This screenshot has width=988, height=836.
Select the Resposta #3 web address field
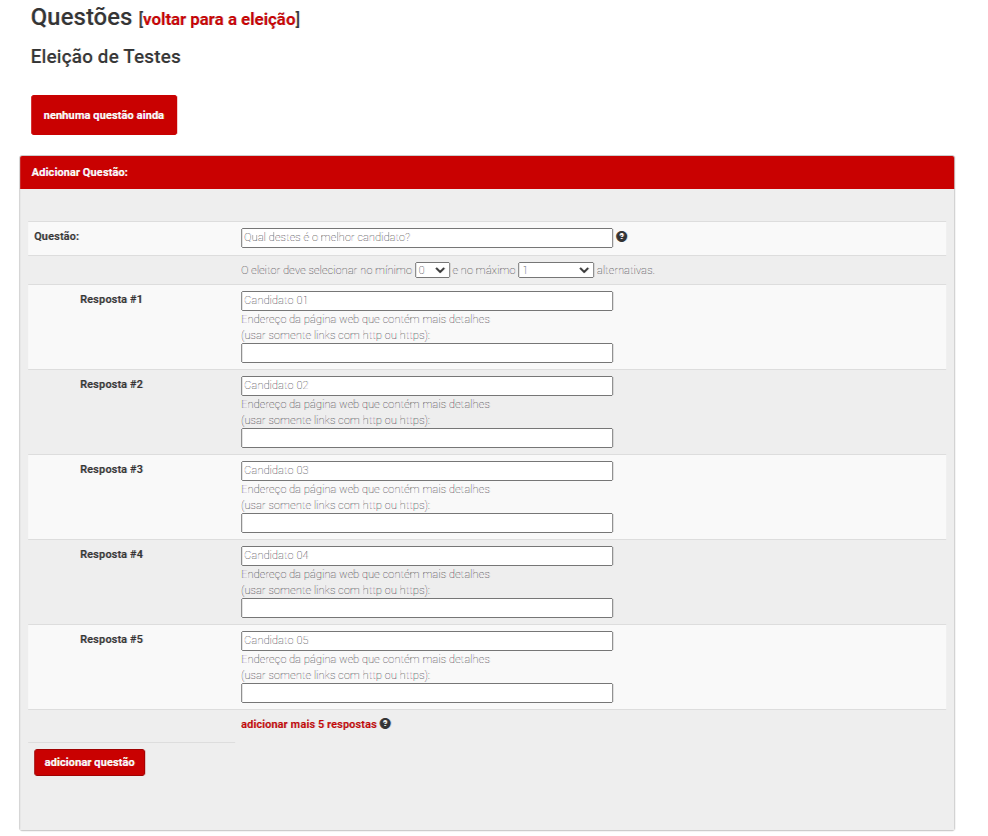[x=426, y=523]
